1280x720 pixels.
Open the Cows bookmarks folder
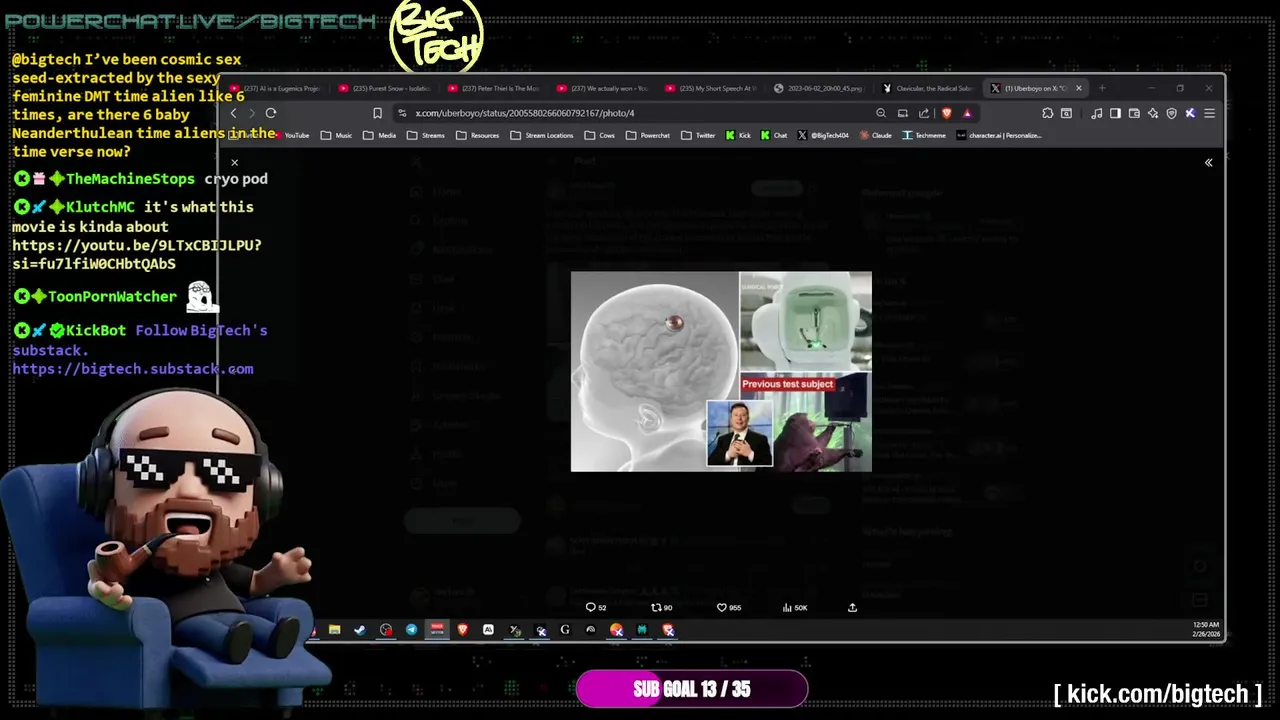point(600,135)
